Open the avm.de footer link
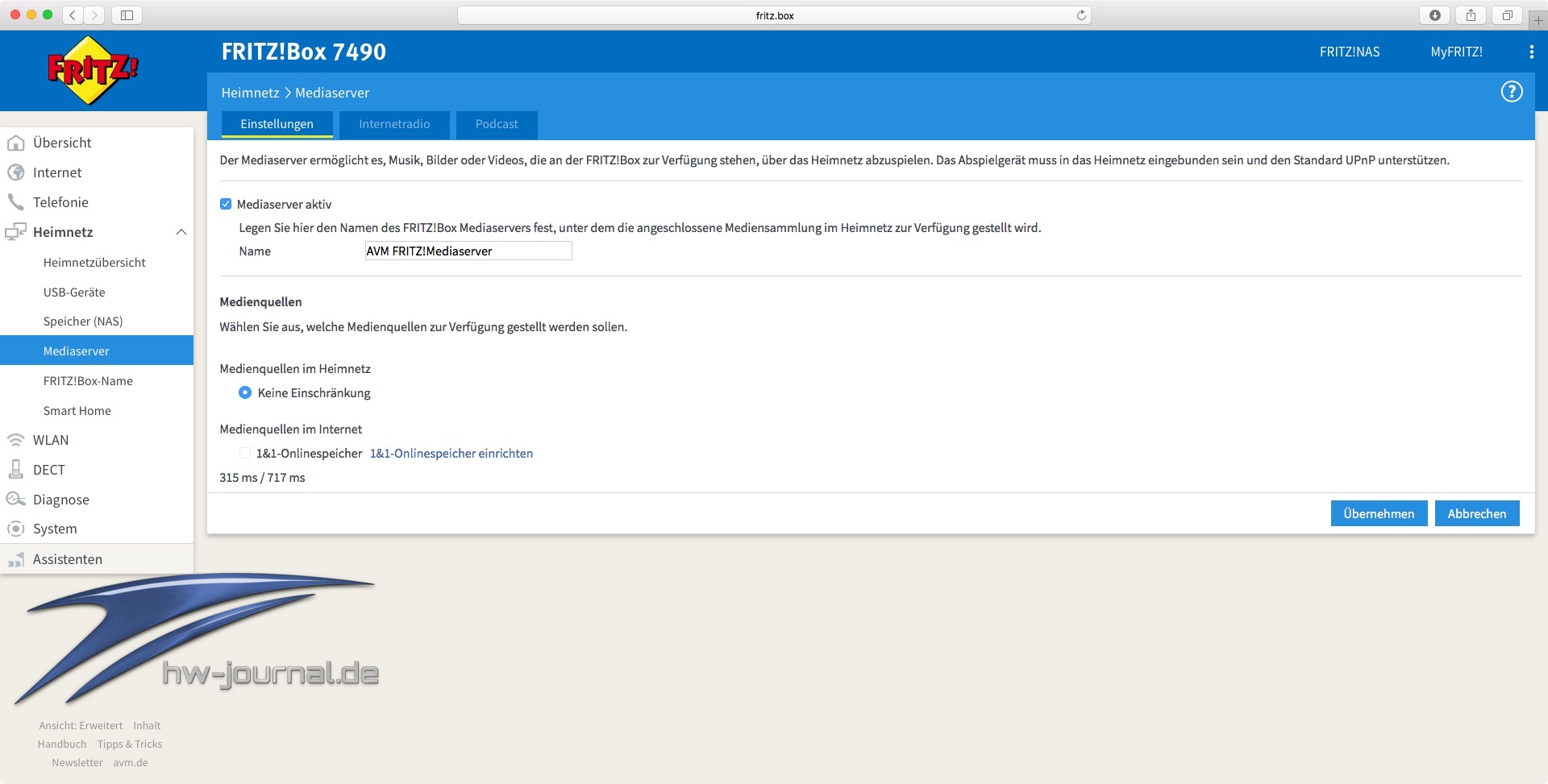 [x=131, y=762]
